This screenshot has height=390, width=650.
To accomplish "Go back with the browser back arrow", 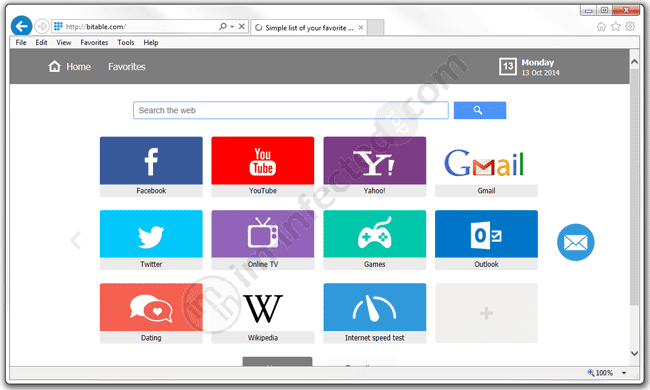I will (x=21, y=27).
